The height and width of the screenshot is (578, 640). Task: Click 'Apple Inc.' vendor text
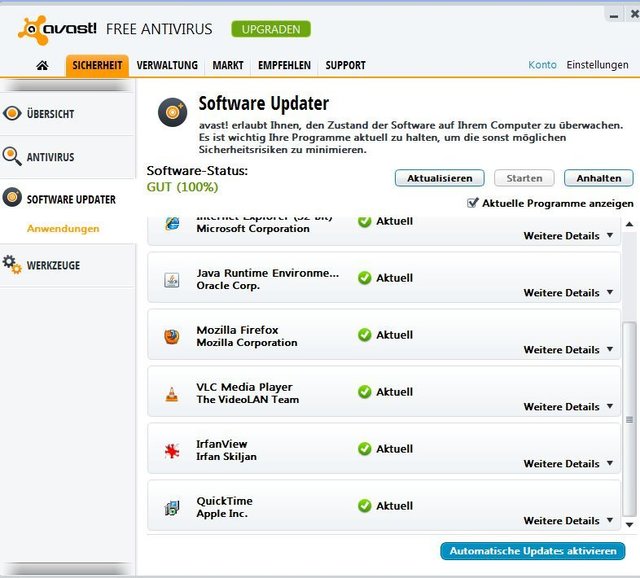coord(222,514)
